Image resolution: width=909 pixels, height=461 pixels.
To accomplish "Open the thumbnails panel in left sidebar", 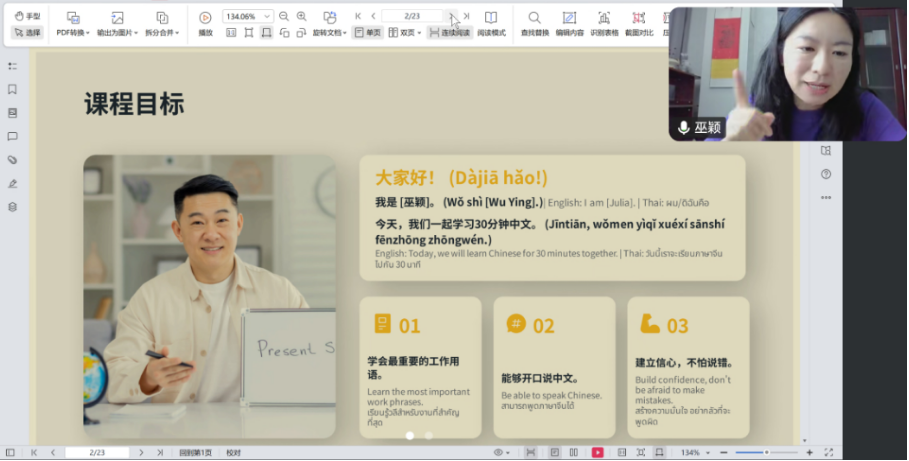I will pyautogui.click(x=13, y=113).
